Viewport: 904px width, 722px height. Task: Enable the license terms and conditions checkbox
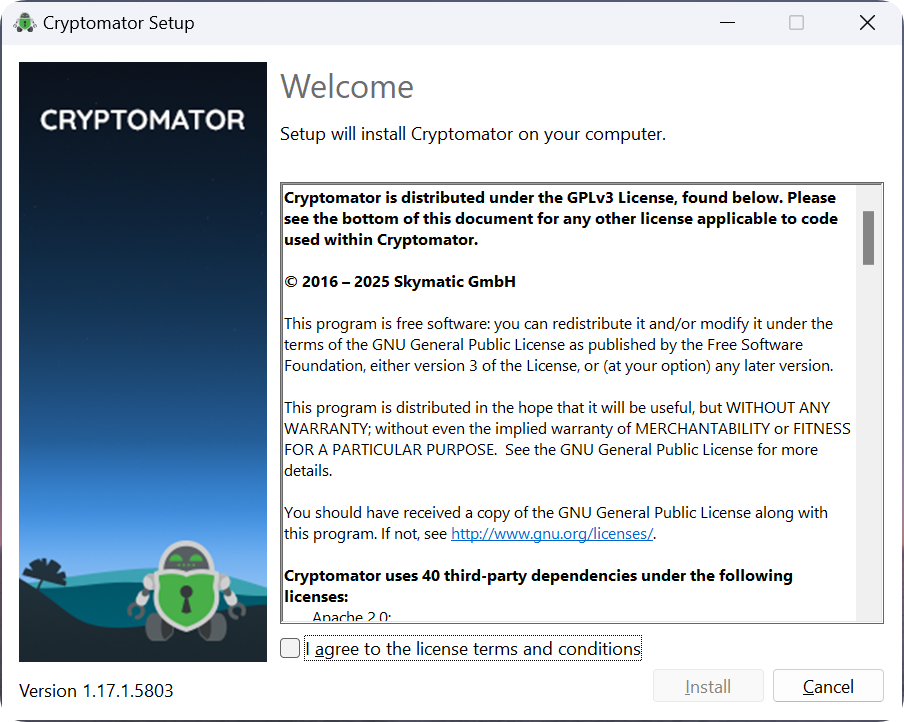pos(289,648)
